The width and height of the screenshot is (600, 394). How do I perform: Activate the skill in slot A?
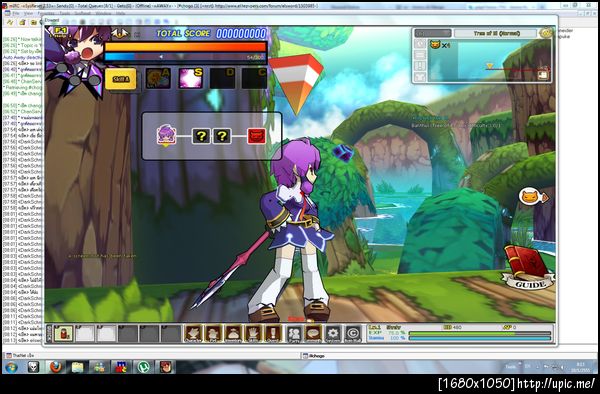158,78
